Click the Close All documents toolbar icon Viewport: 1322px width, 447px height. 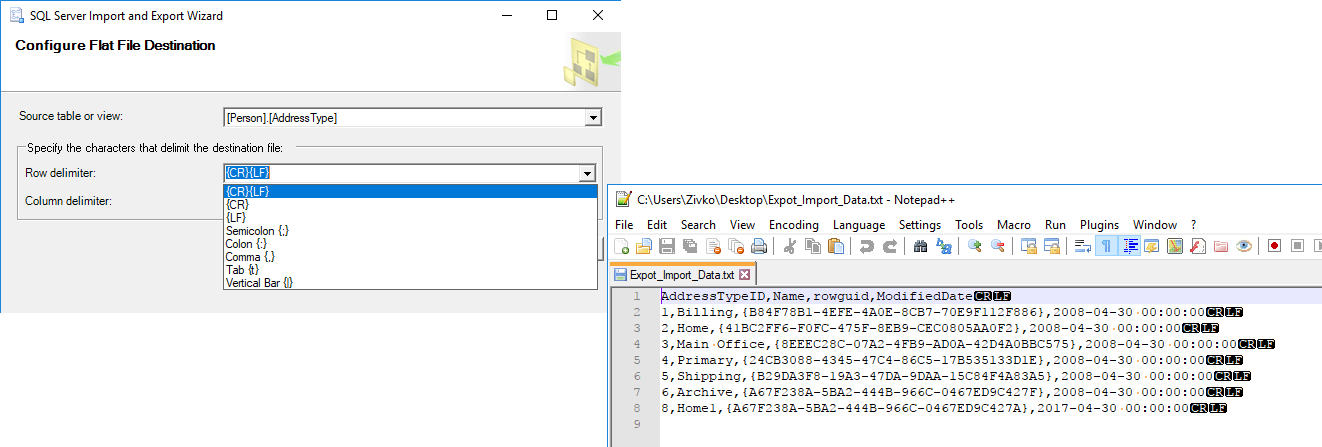(x=736, y=246)
